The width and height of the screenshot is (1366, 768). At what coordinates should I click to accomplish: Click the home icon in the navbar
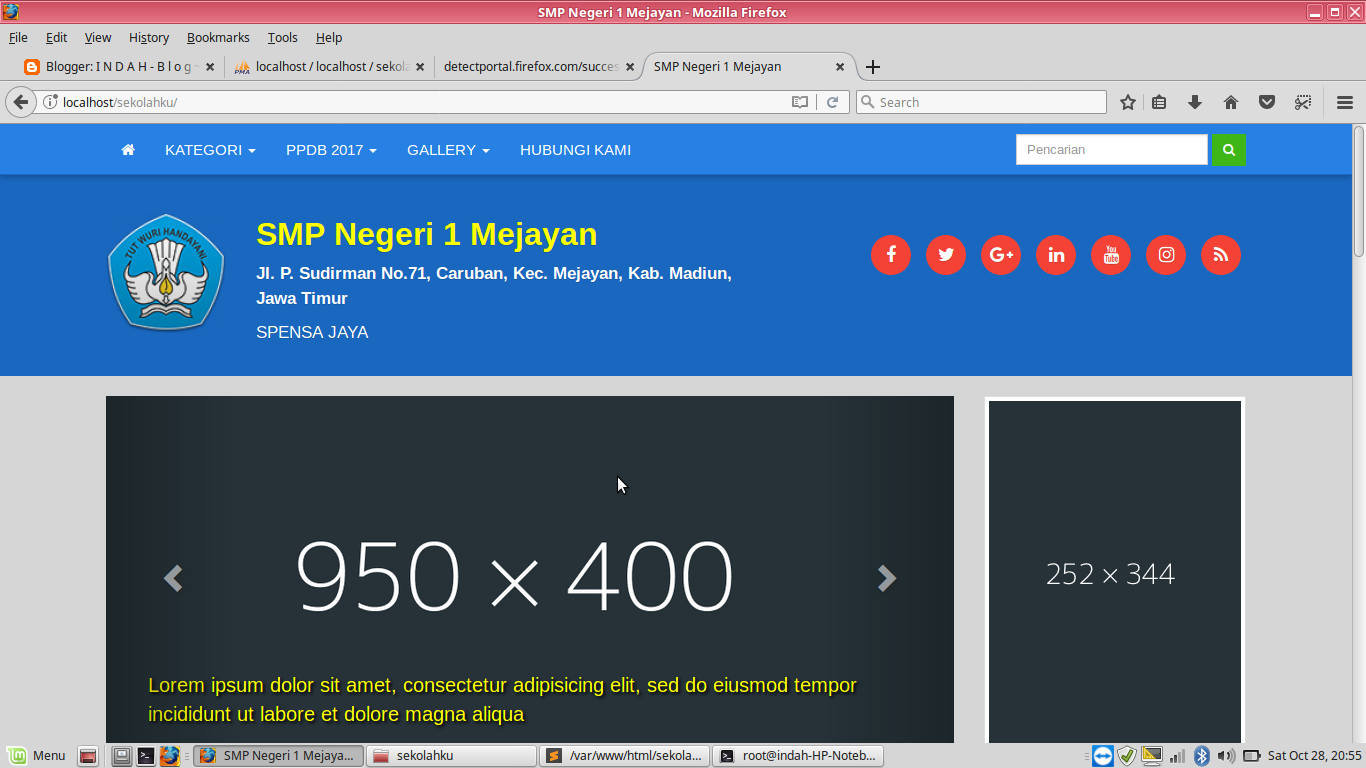tap(128, 149)
